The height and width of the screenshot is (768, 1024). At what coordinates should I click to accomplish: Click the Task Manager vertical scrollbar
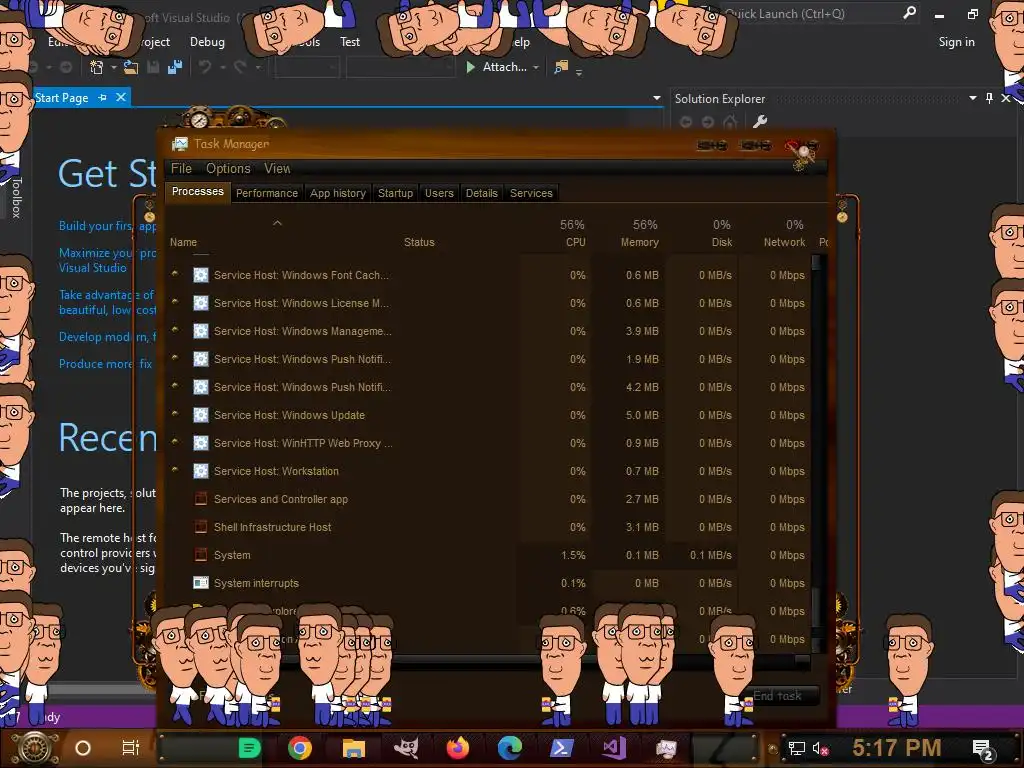(815, 454)
